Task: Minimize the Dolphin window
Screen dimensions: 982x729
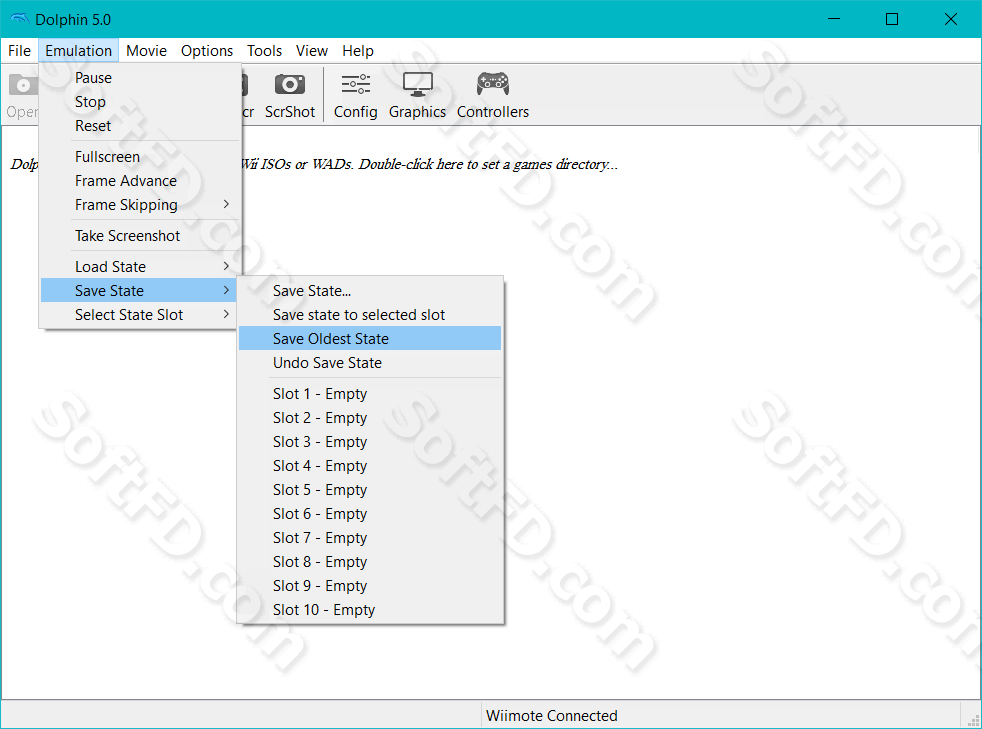Action: point(834,19)
